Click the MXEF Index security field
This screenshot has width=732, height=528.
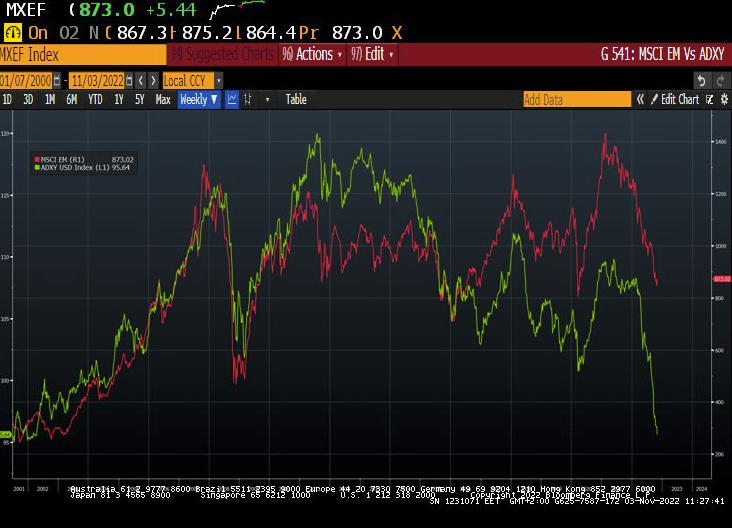pos(83,54)
